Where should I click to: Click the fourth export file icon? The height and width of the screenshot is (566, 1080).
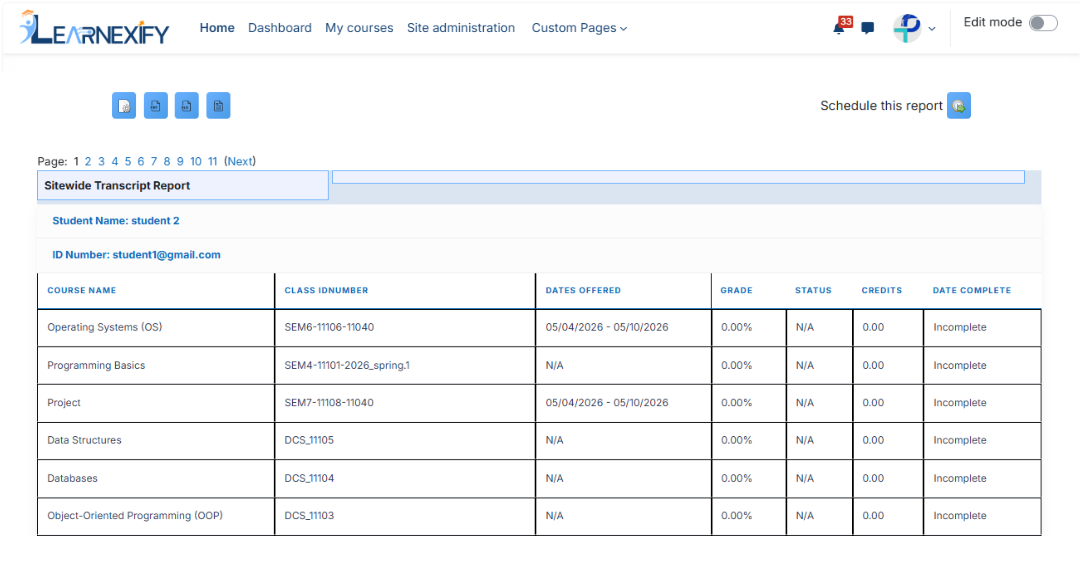pyautogui.click(x=218, y=106)
